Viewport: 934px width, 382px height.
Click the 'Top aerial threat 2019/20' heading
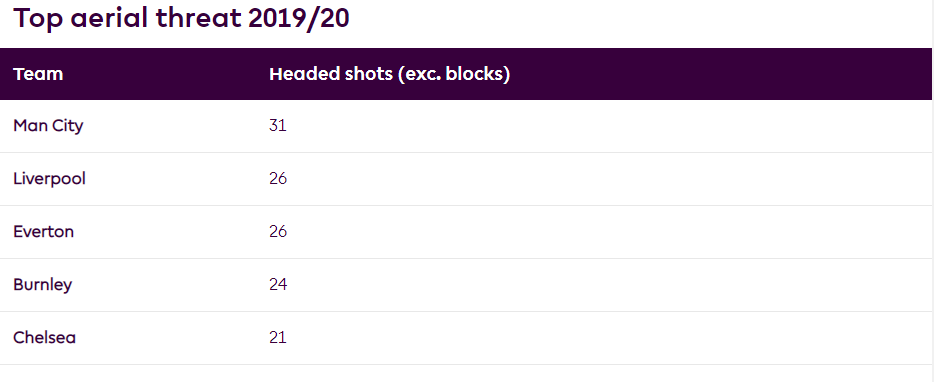pos(181,19)
